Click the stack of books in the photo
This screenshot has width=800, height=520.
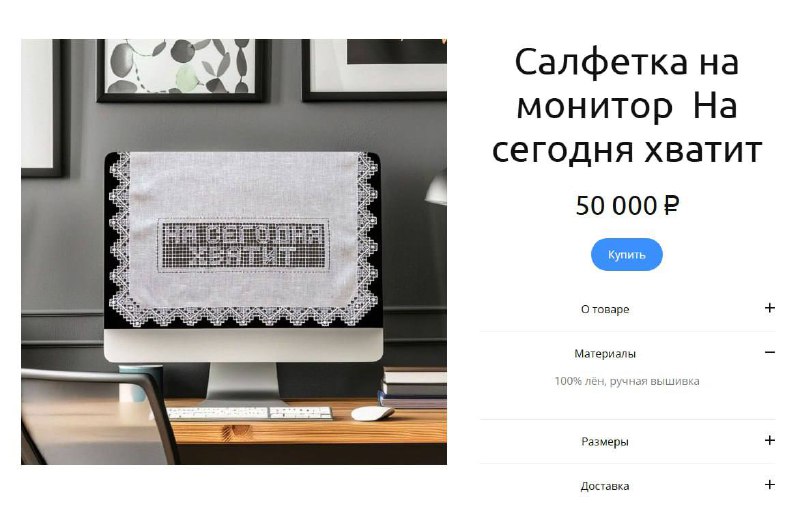(x=413, y=387)
